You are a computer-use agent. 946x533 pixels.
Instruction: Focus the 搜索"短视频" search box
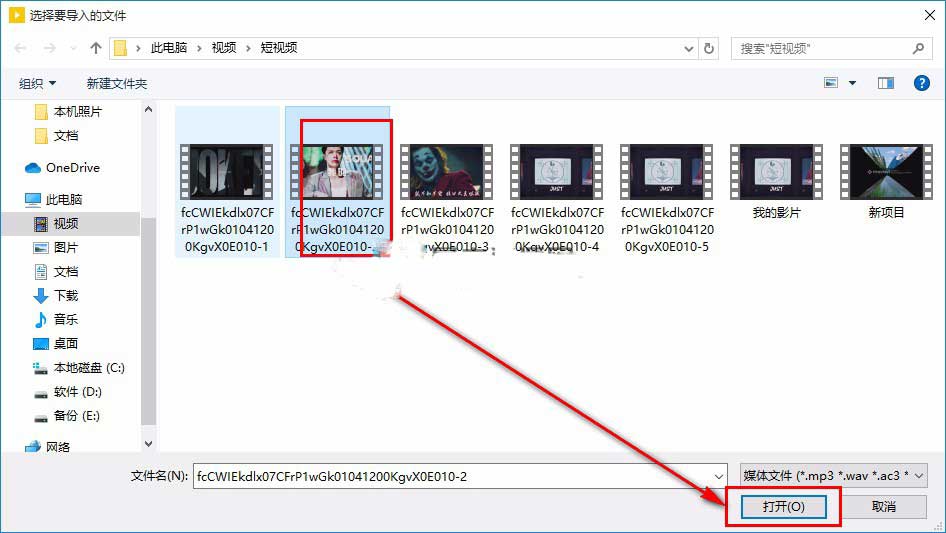pyautogui.click(x=831, y=48)
